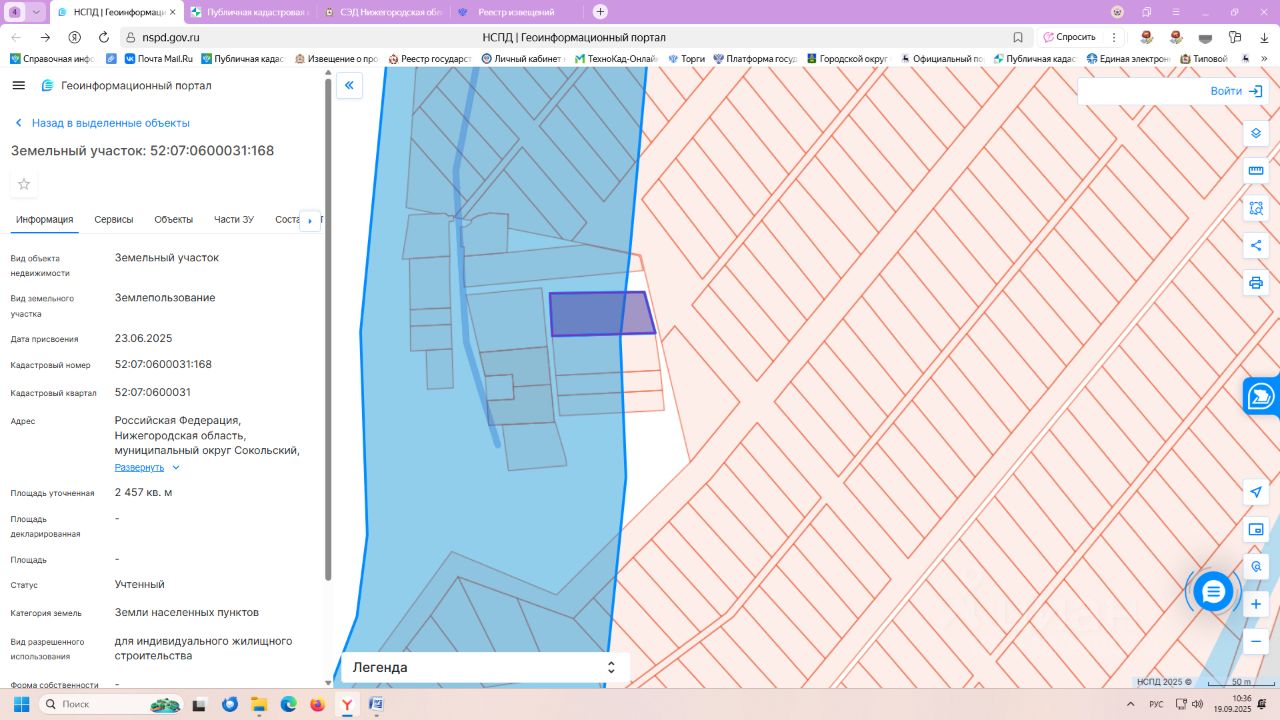Open the Yandex Browser taskbar icon
1280x720 pixels.
[x=347, y=704]
